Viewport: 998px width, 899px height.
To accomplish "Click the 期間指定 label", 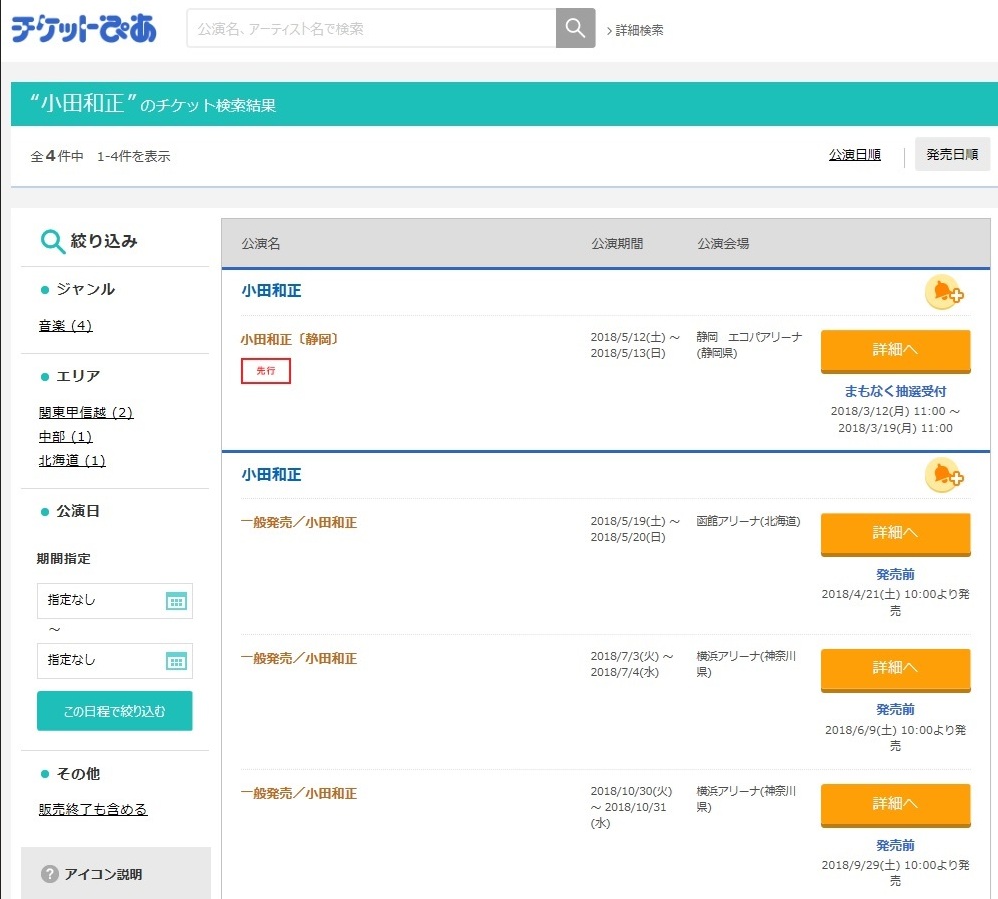I will pos(64,558).
